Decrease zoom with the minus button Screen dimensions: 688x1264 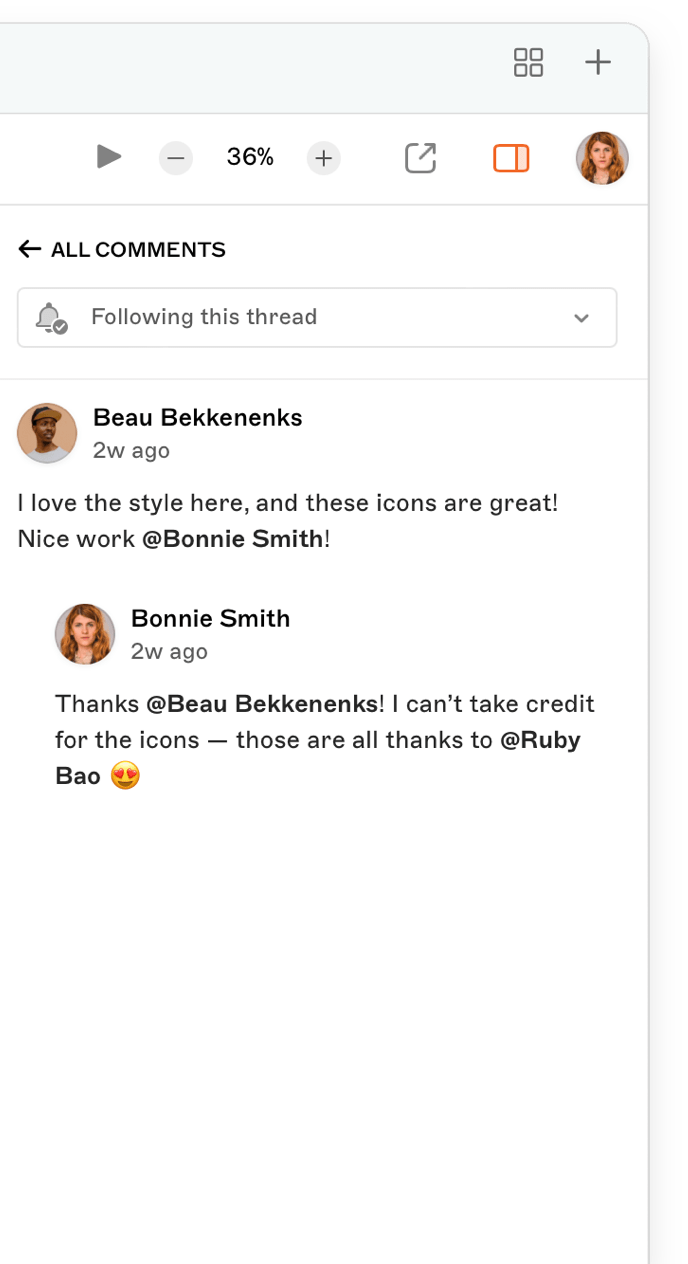click(x=176, y=158)
